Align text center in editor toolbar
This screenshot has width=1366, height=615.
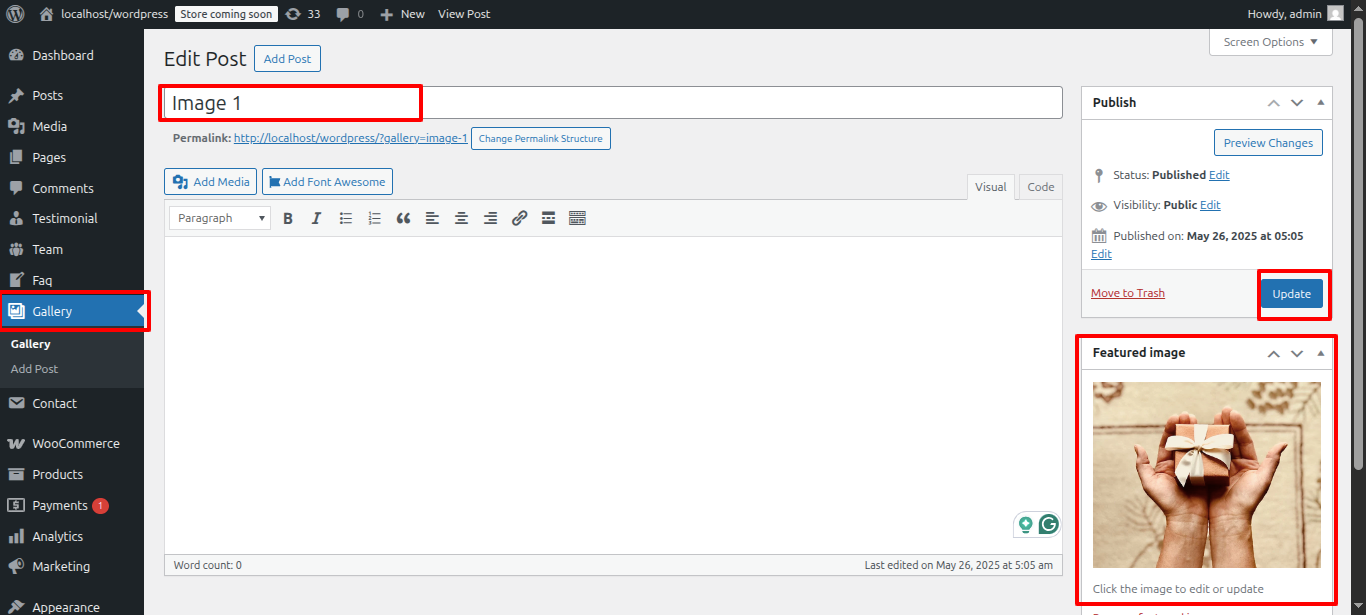point(461,218)
